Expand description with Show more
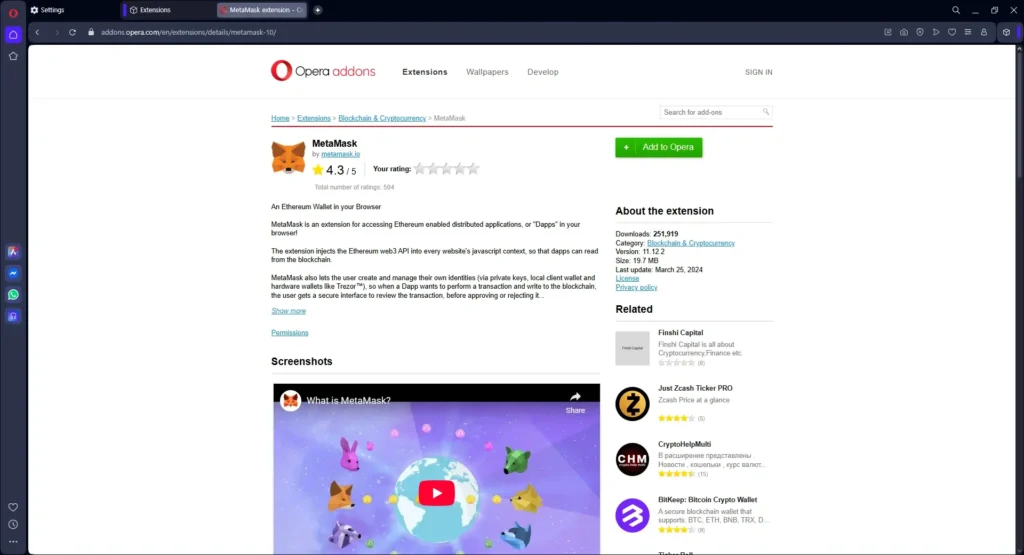The height and width of the screenshot is (555, 1024). pyautogui.click(x=289, y=311)
